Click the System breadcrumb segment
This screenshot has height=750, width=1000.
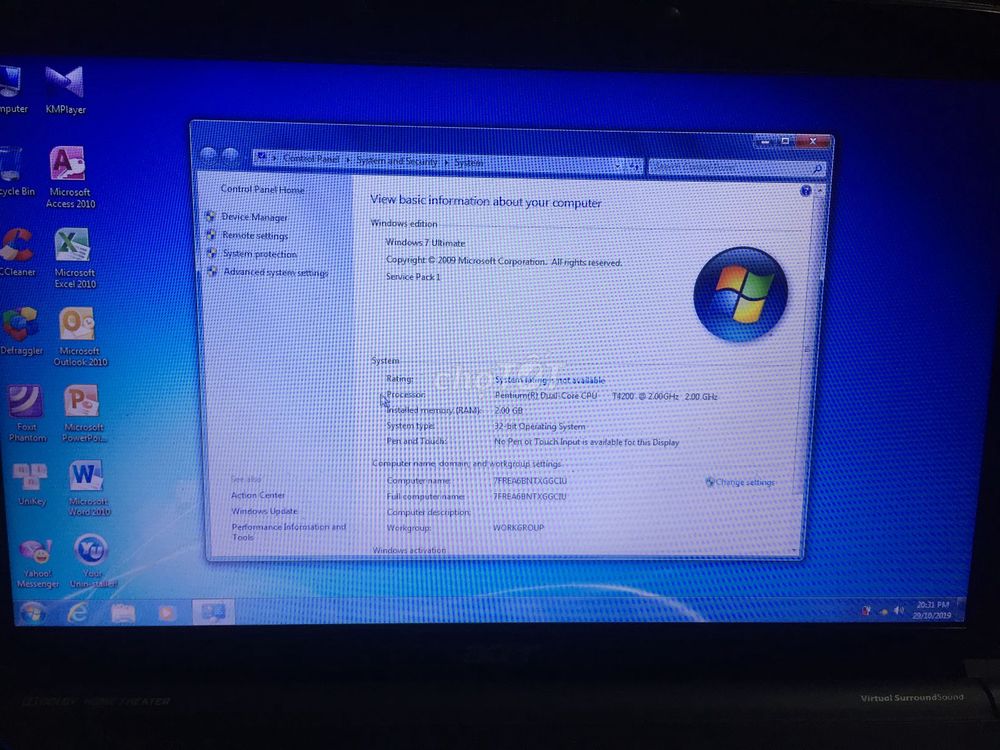pos(469,163)
